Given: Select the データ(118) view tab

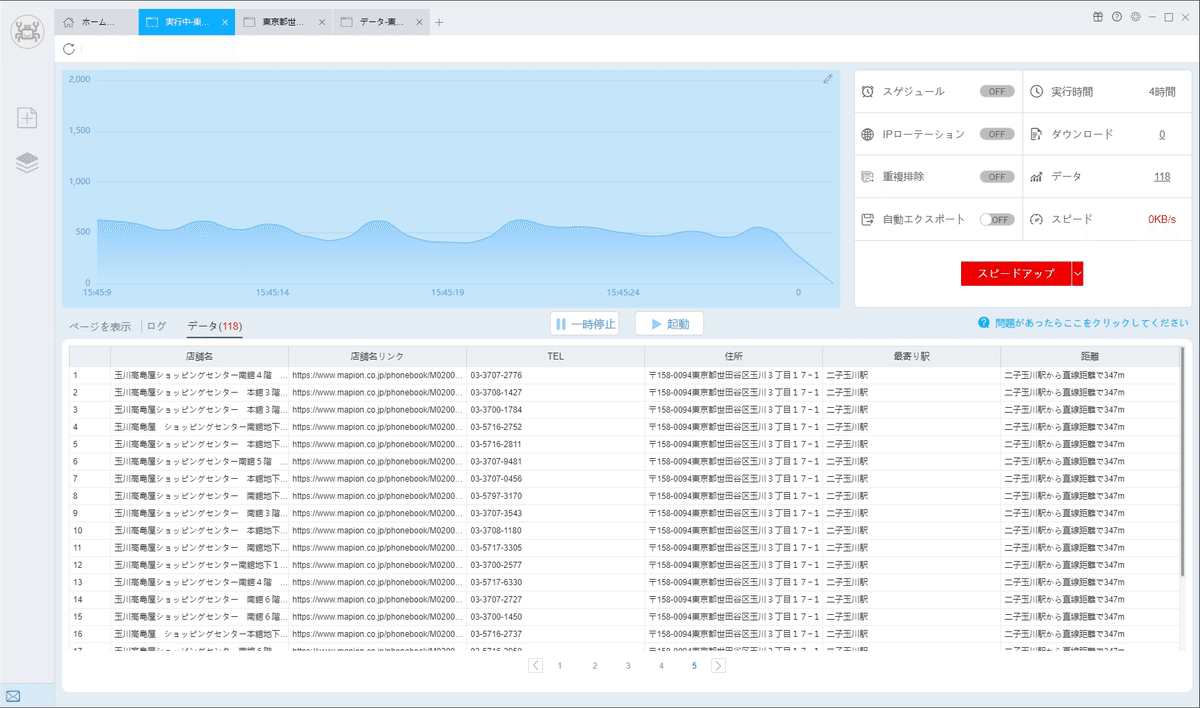Looking at the screenshot, I should 215,326.
